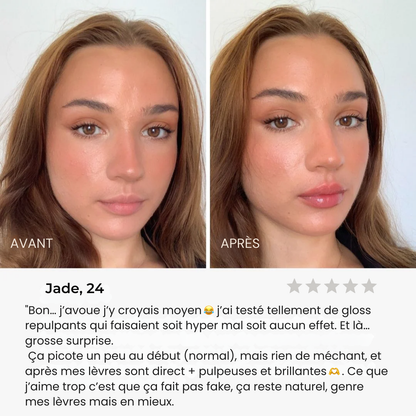The image size is (416, 416).
Task: Select the third rating star
Action: coord(332,286)
